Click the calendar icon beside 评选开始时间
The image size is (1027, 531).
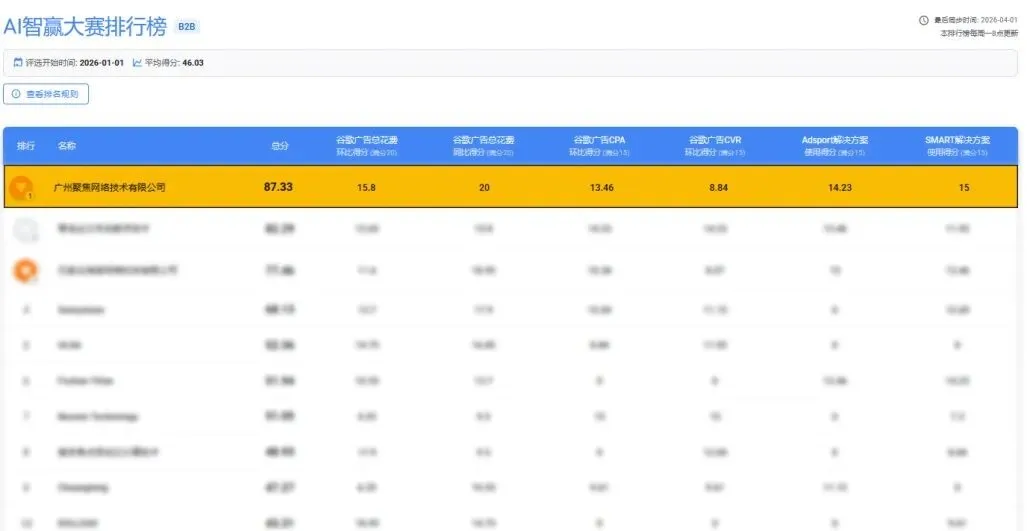coord(17,63)
